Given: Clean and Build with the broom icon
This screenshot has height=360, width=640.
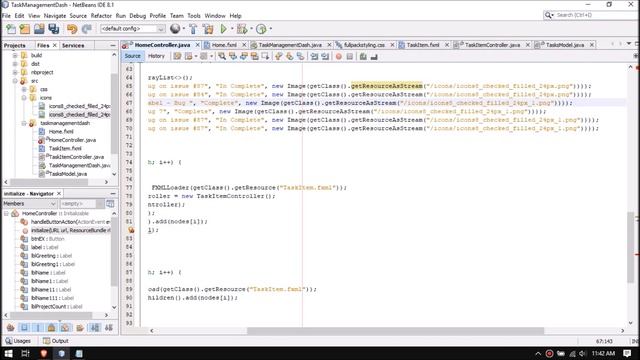Looking at the screenshot, I should pos(208,29).
